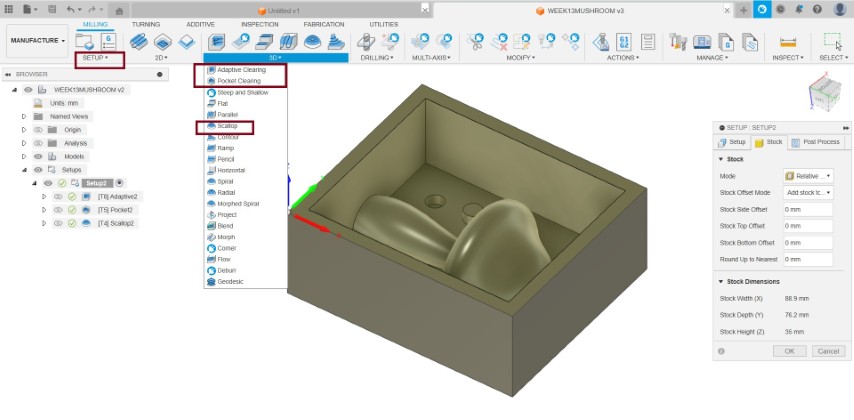Expand the [T4] Scallop2 operation node

(44, 223)
